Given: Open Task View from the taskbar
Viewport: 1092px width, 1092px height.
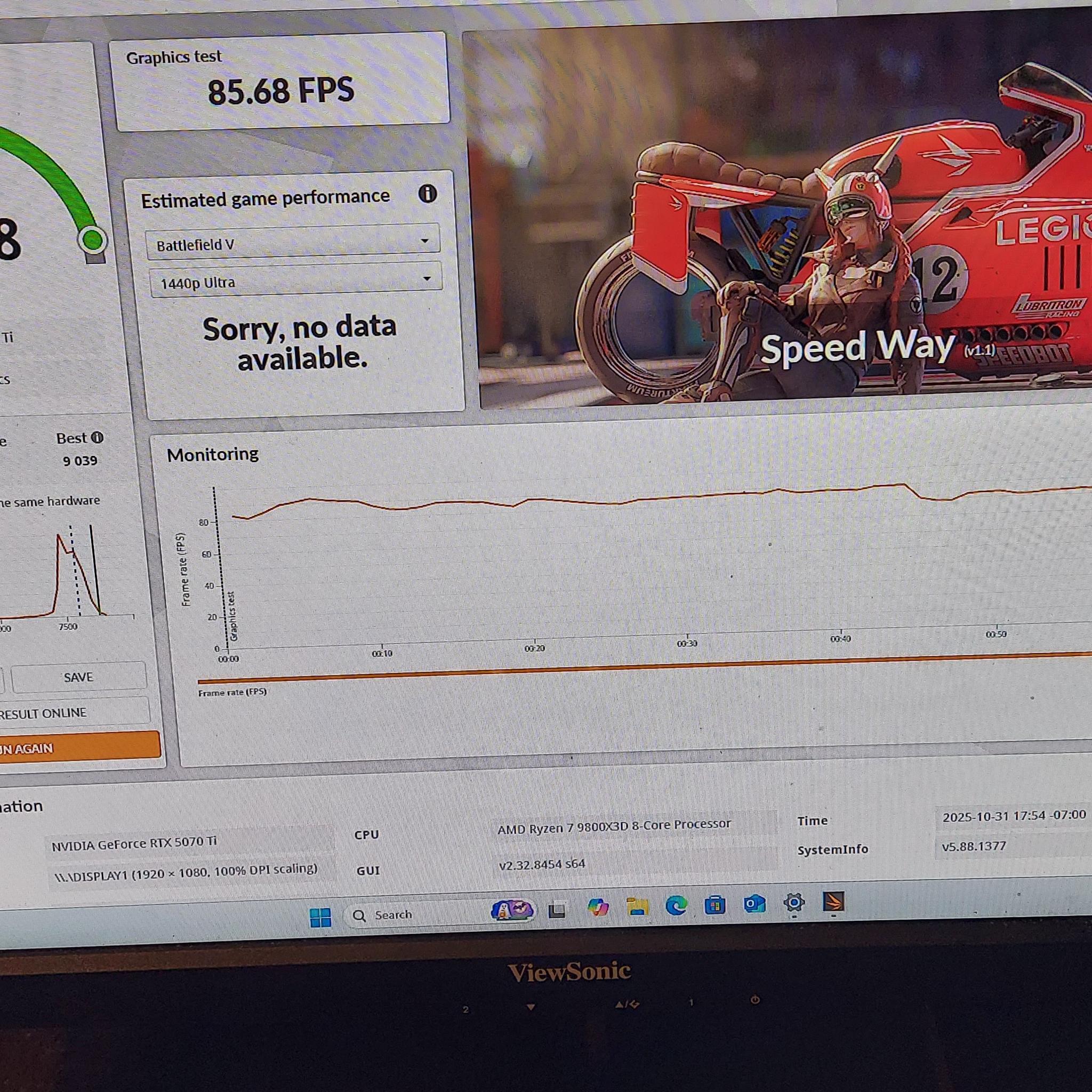Looking at the screenshot, I should coord(557,911).
